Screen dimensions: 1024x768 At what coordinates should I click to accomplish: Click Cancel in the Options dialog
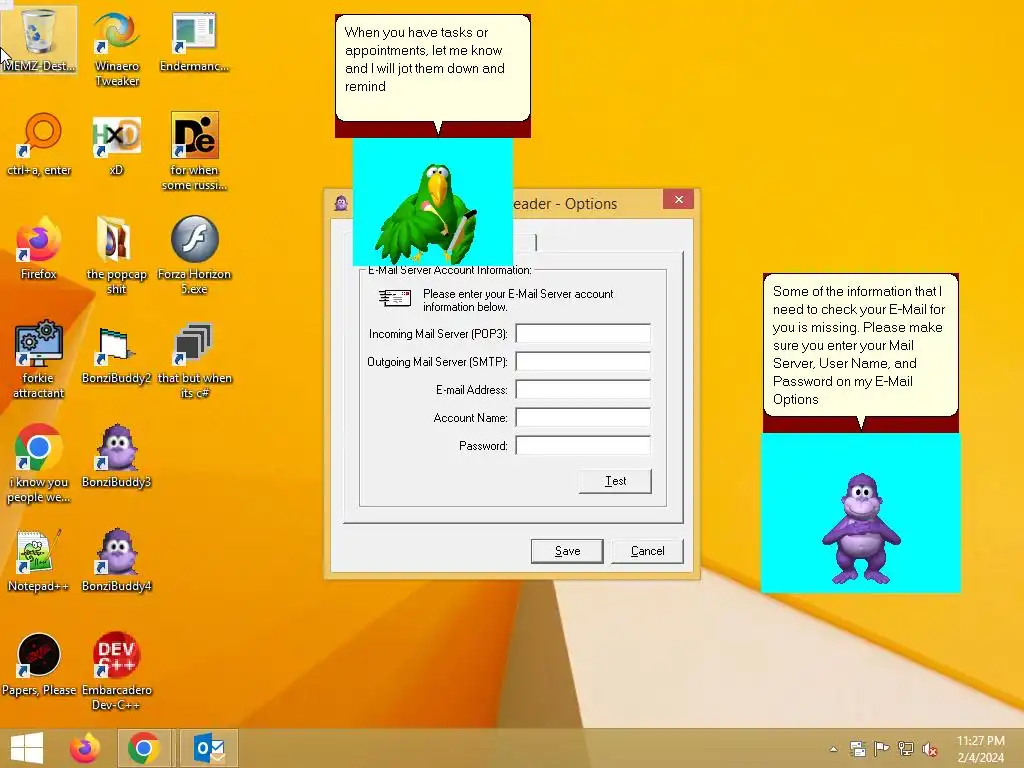tap(647, 551)
